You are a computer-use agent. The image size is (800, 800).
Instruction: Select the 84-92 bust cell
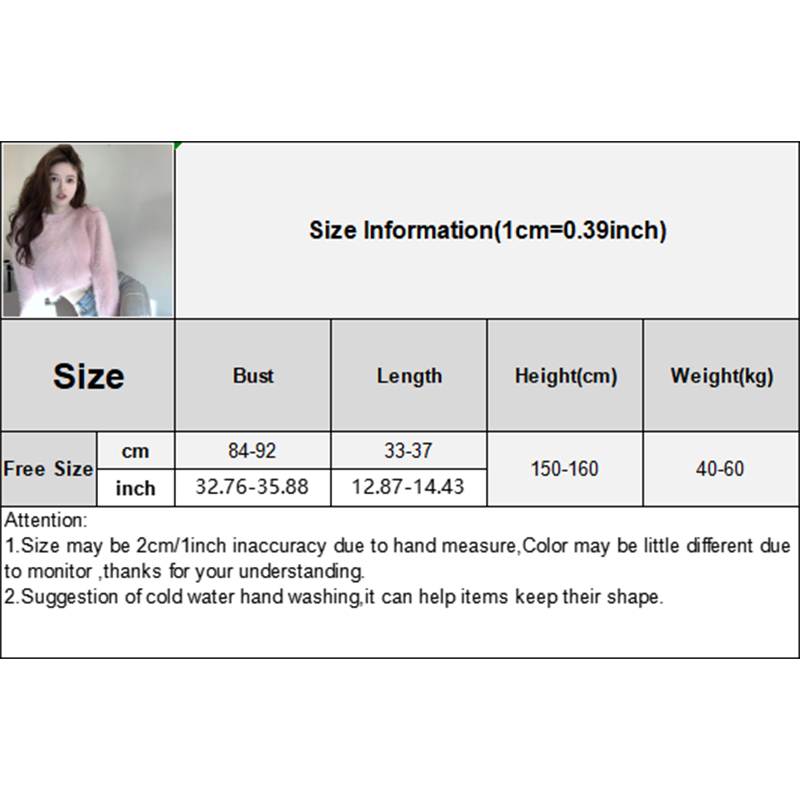pos(253,451)
